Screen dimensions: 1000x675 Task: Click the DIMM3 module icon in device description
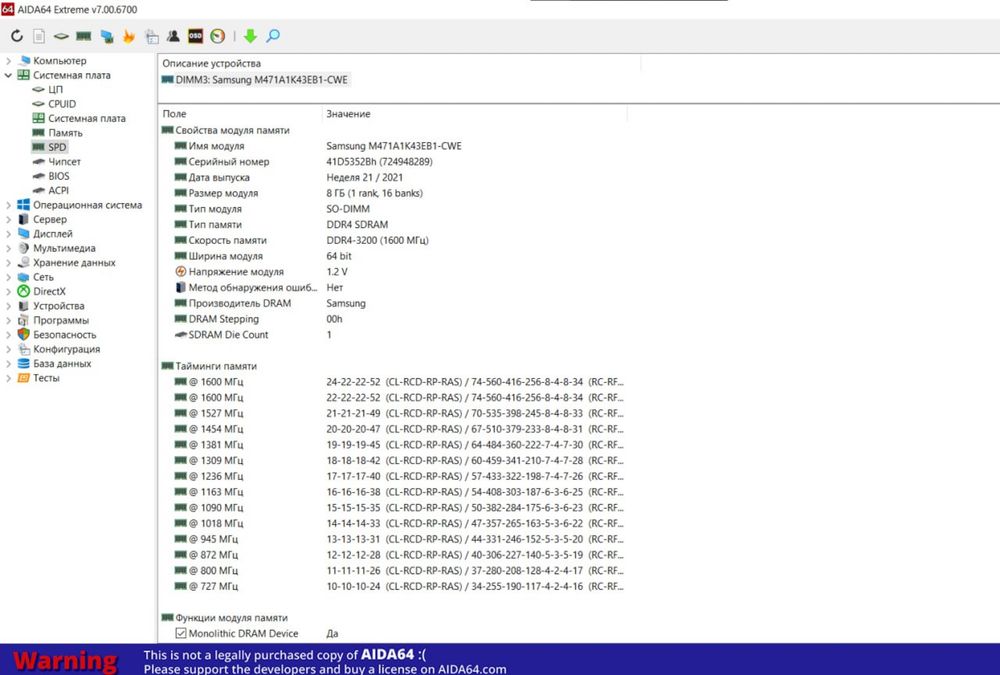tap(168, 80)
